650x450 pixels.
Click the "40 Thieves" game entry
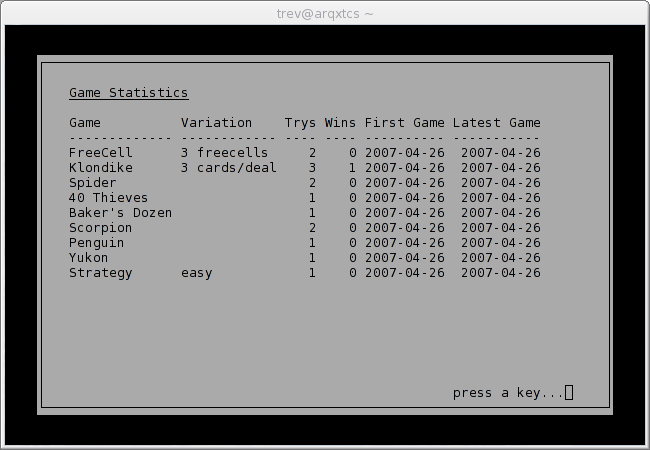pyautogui.click(x=108, y=198)
